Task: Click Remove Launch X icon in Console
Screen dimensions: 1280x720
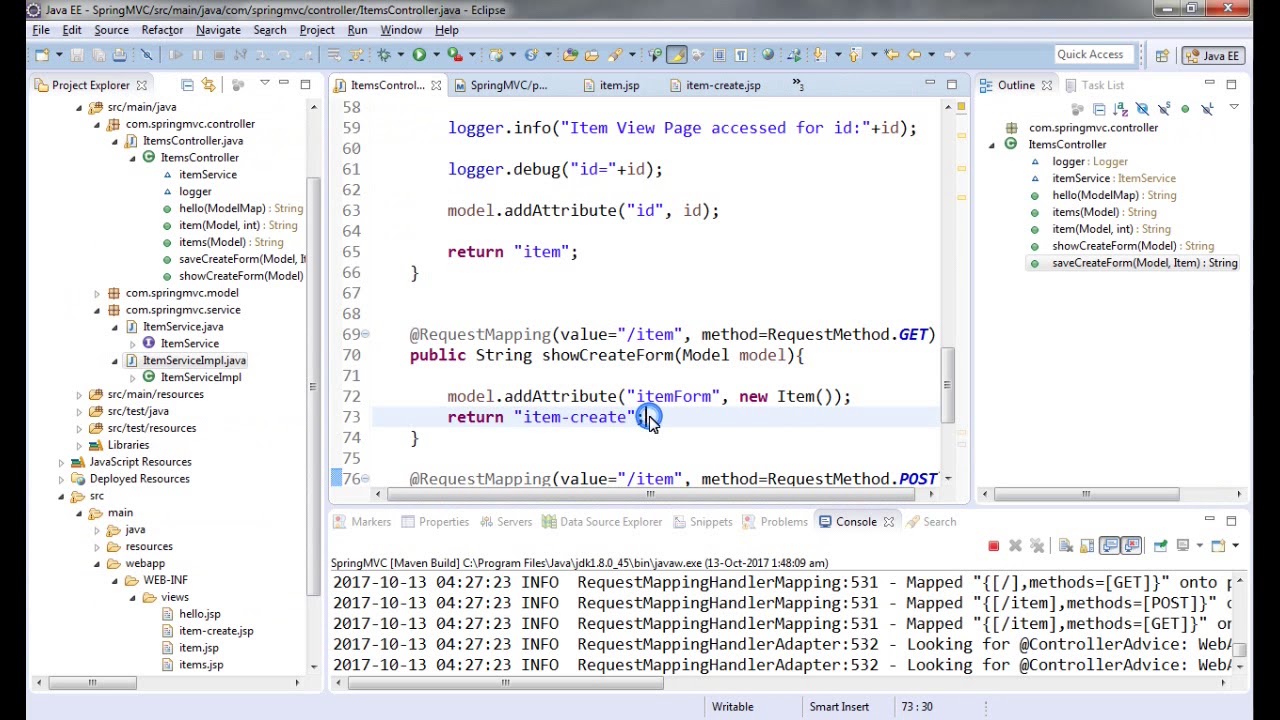Action: (1015, 546)
